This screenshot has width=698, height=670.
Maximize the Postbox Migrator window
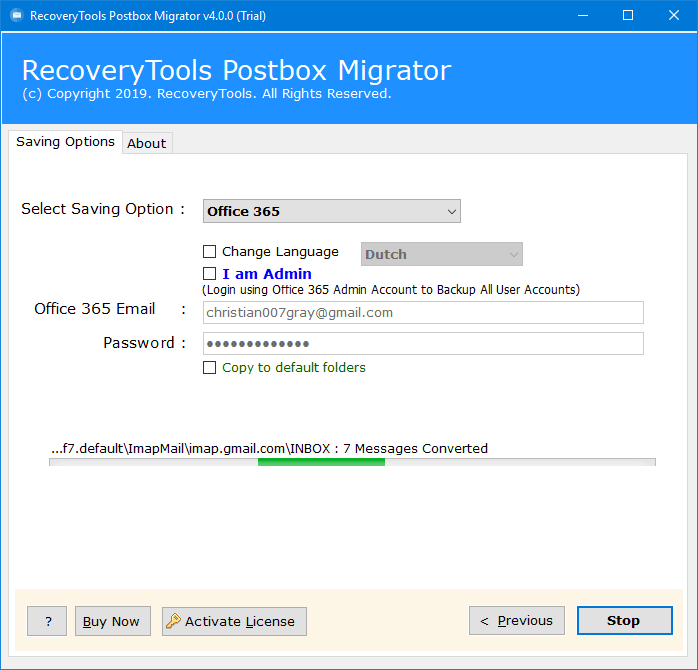(628, 16)
